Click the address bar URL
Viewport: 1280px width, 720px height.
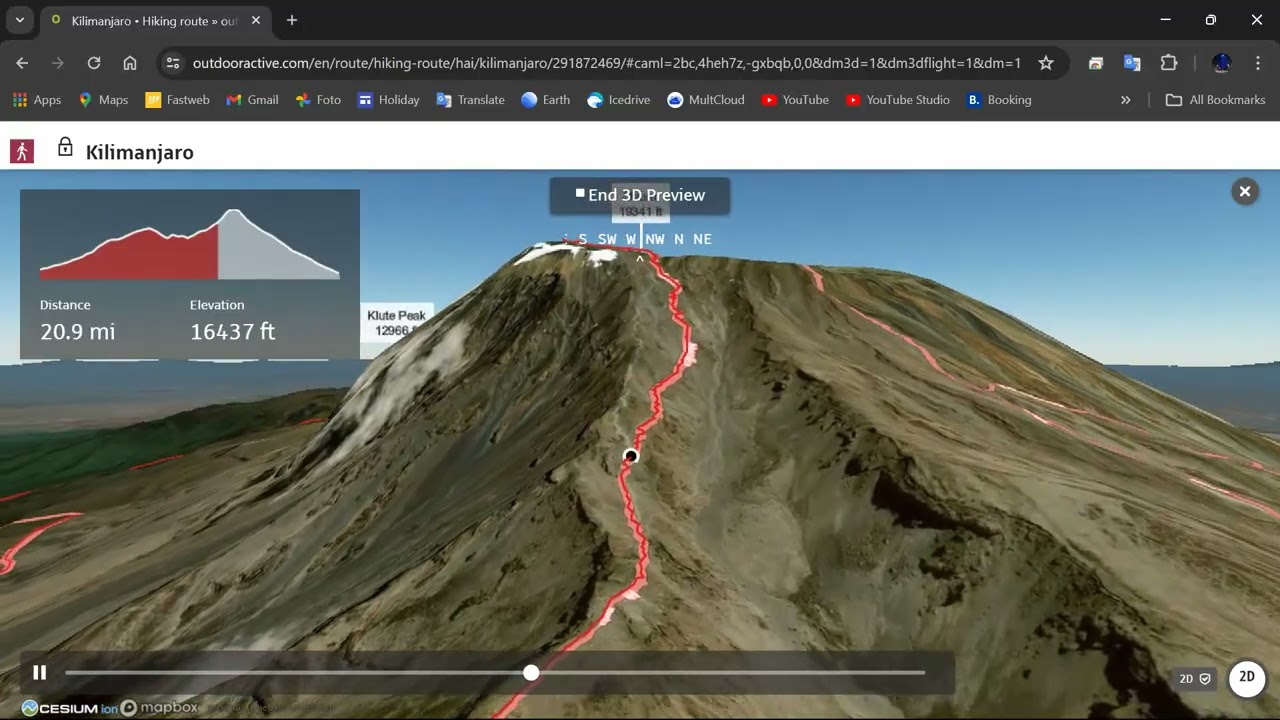click(606, 63)
